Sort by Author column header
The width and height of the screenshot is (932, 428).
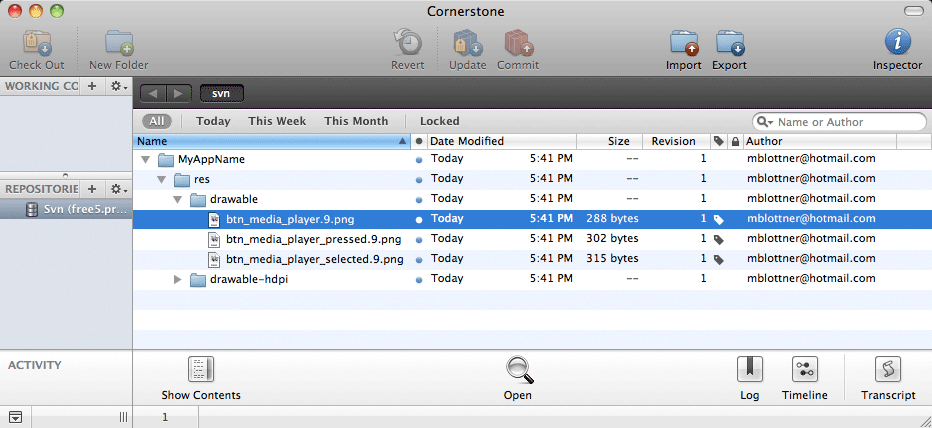[x=820, y=141]
